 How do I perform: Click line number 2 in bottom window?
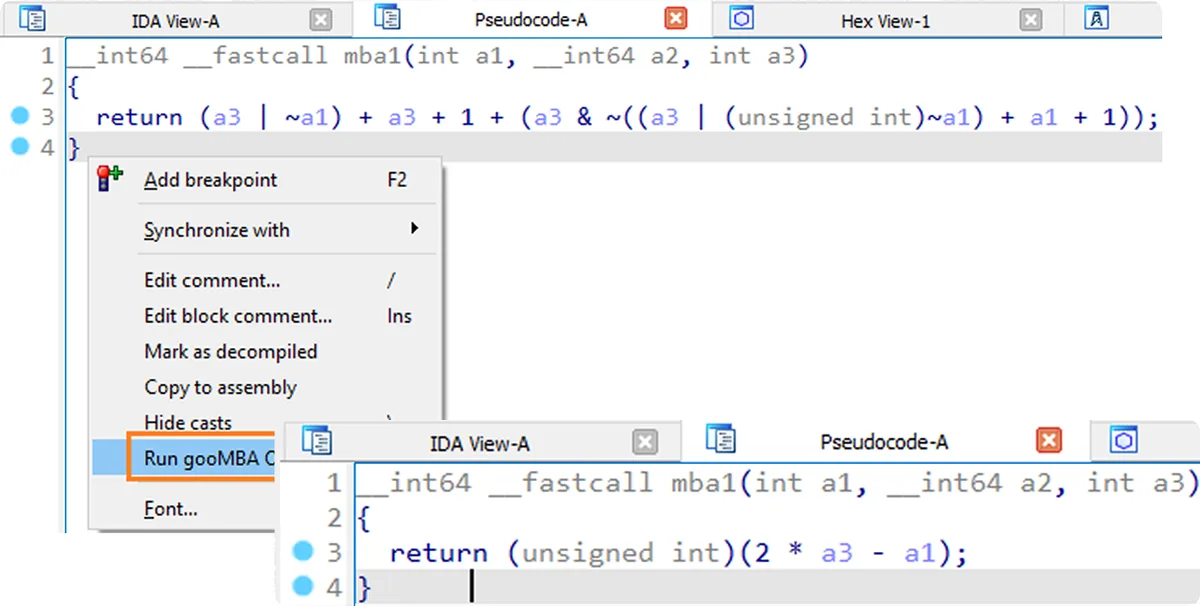pos(334,518)
